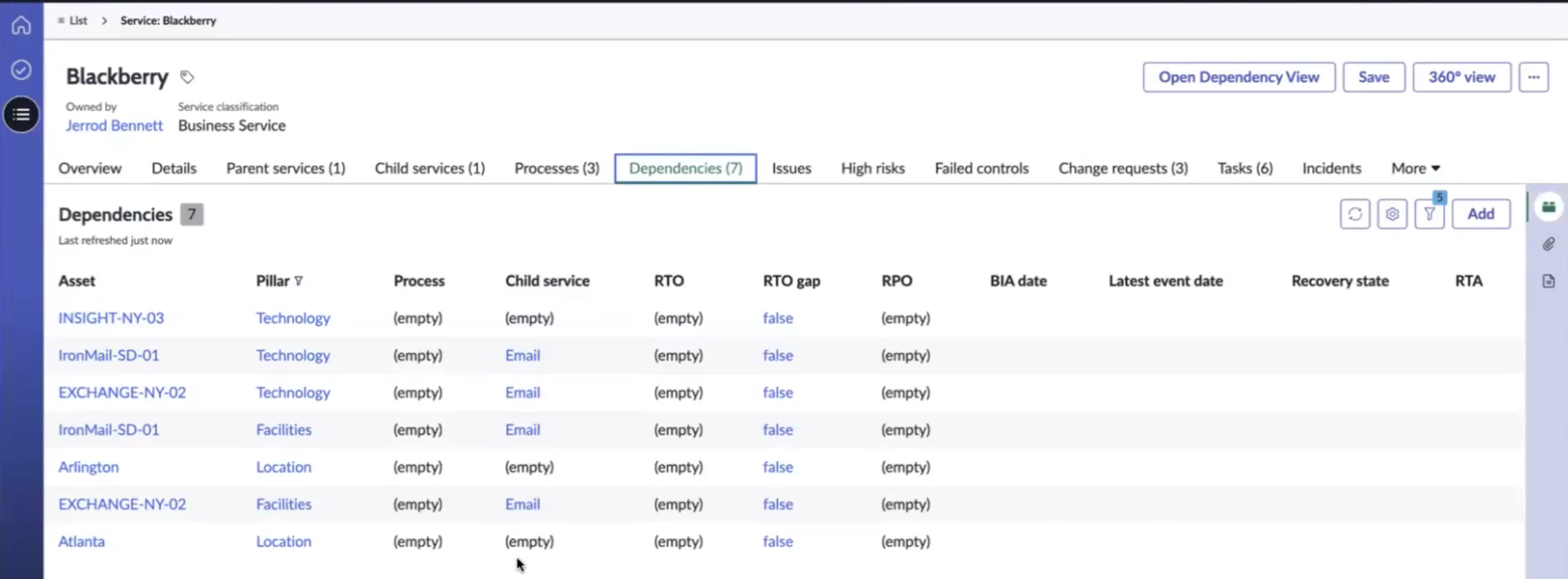Sort by the Latest event date column
The width and height of the screenshot is (1568, 579).
1166,281
